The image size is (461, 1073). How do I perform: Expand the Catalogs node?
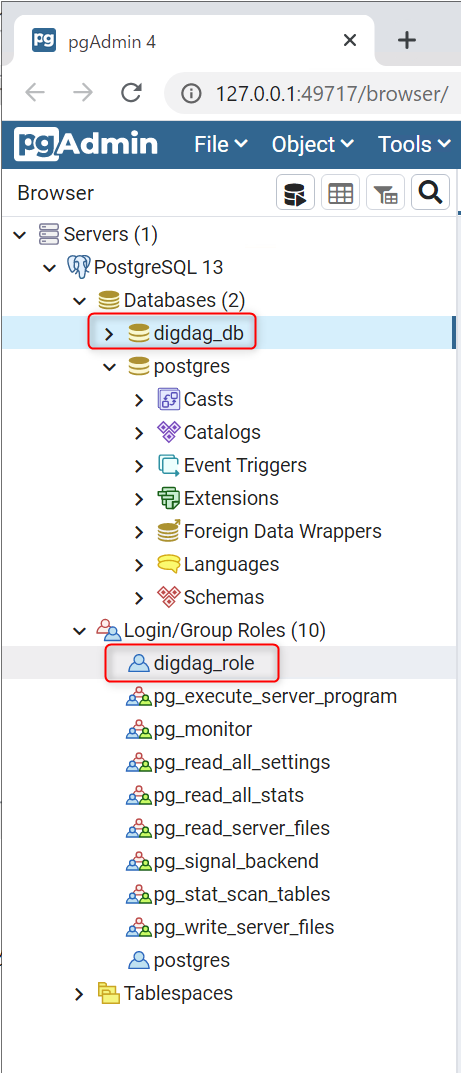pyautogui.click(x=140, y=433)
